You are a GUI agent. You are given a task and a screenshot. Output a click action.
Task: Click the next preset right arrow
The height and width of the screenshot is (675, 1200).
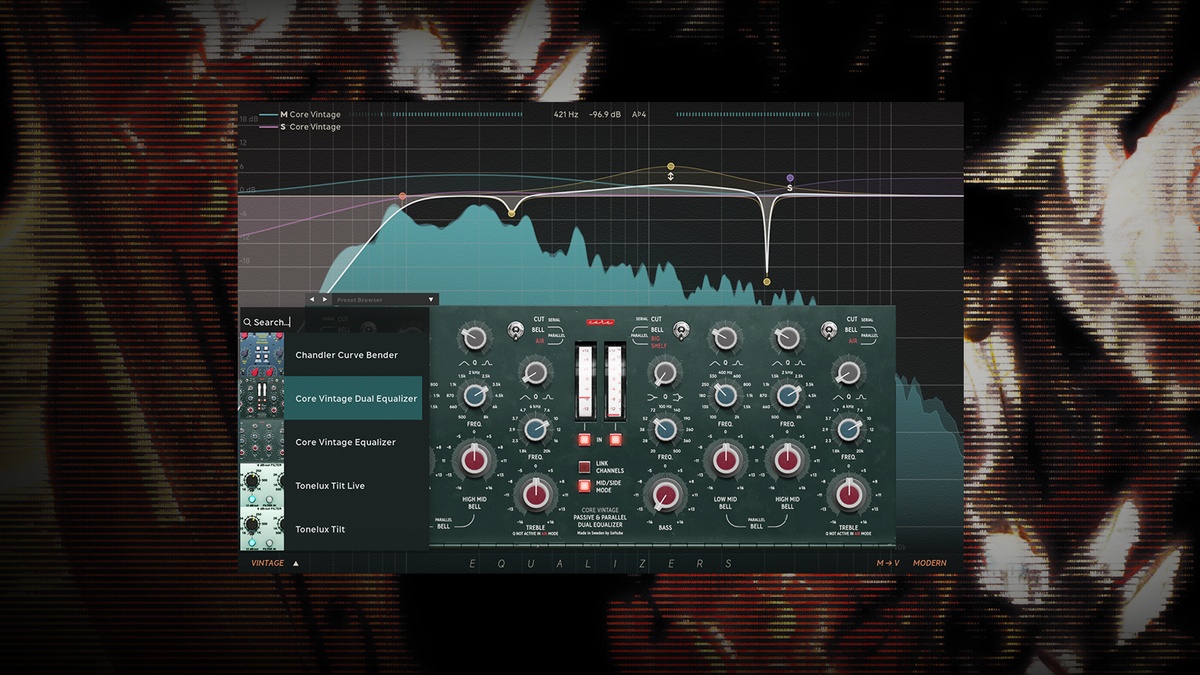[x=324, y=299]
